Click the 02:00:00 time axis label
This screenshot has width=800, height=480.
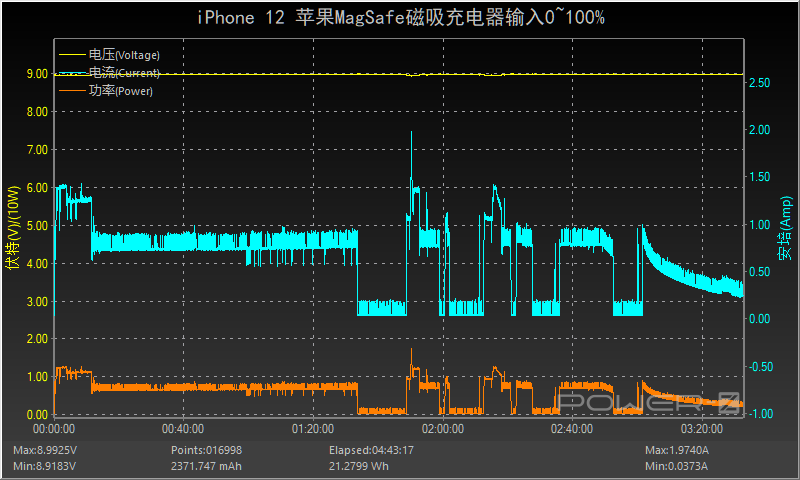443,428
